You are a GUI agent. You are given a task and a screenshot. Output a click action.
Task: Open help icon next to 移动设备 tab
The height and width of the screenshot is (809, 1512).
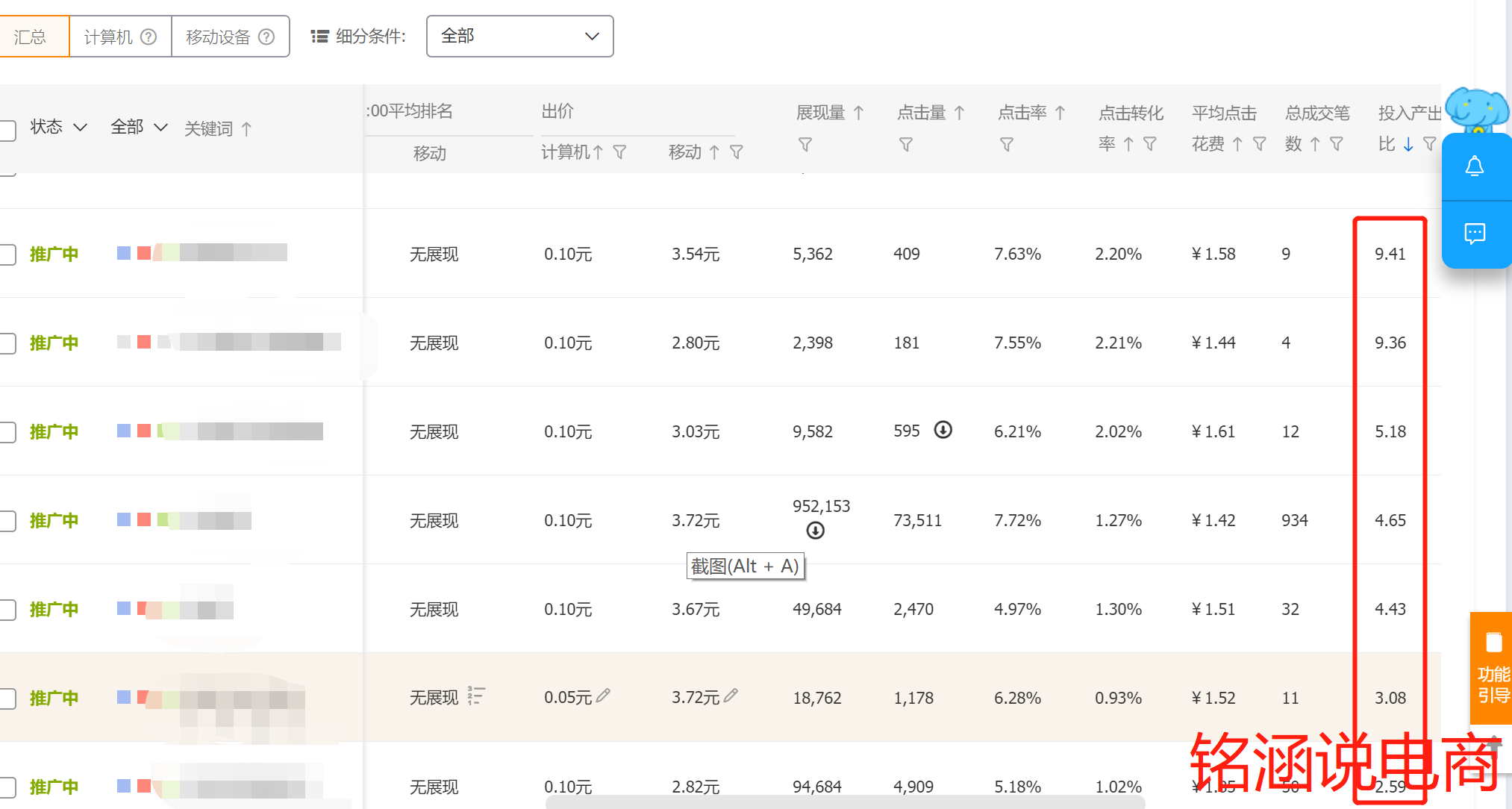point(266,37)
